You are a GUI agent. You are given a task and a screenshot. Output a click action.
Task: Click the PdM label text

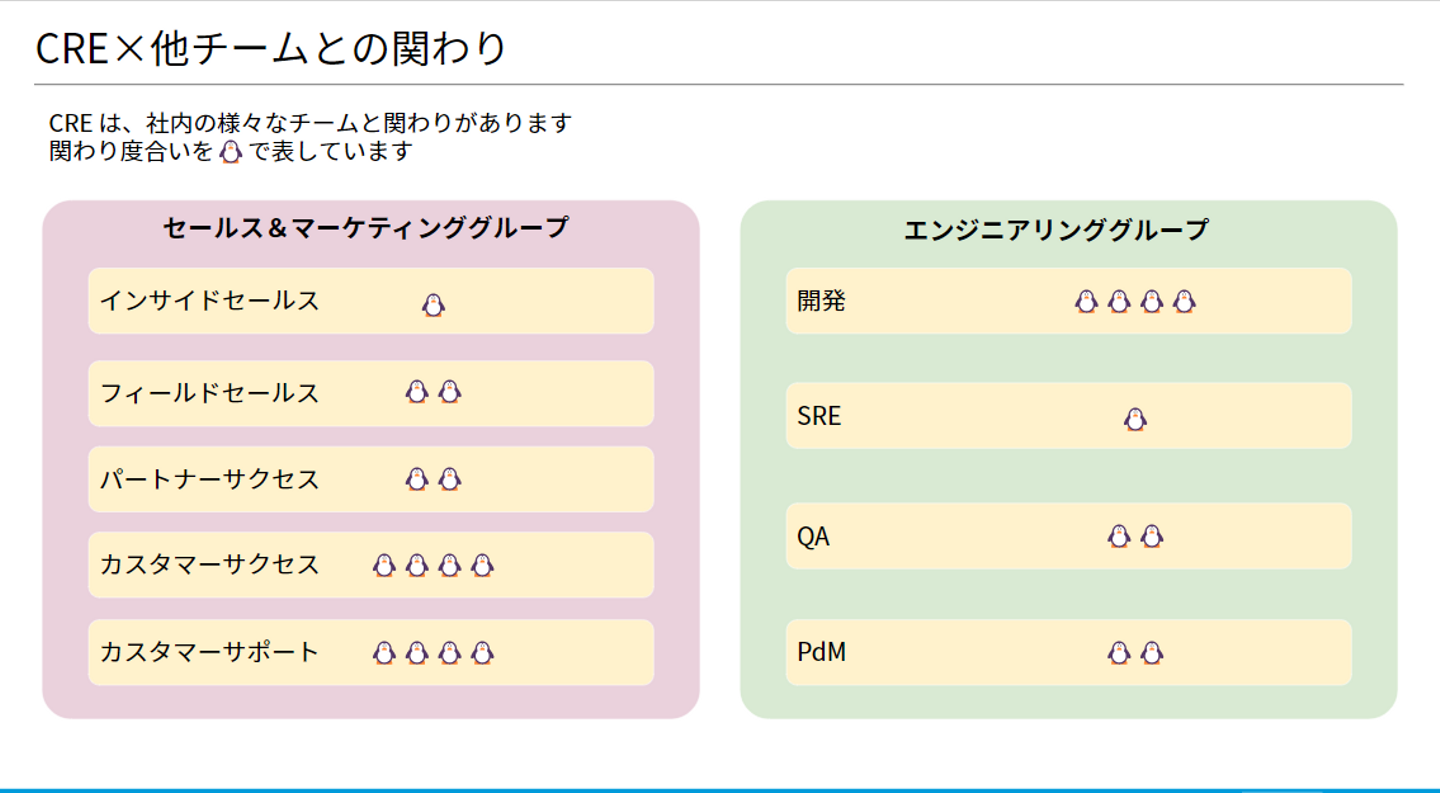821,652
